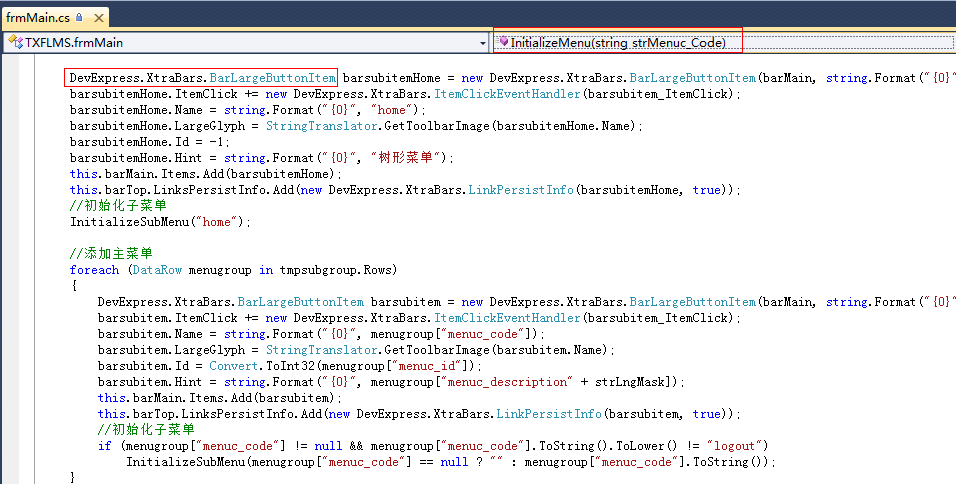Screen dimensions: 956x484
Task: Switch to the frmMain.cs tab
Action: point(38,17)
